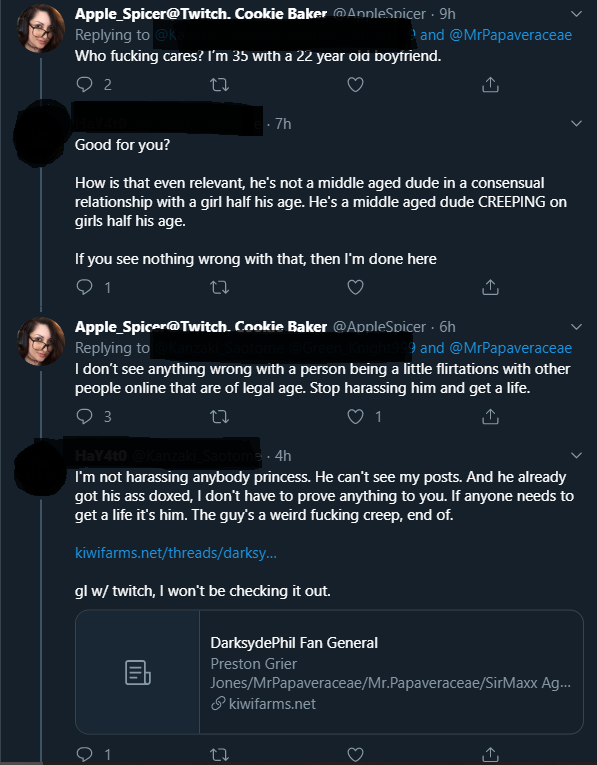
Task: Expand more options on the 6h tweet
Action: (x=577, y=326)
